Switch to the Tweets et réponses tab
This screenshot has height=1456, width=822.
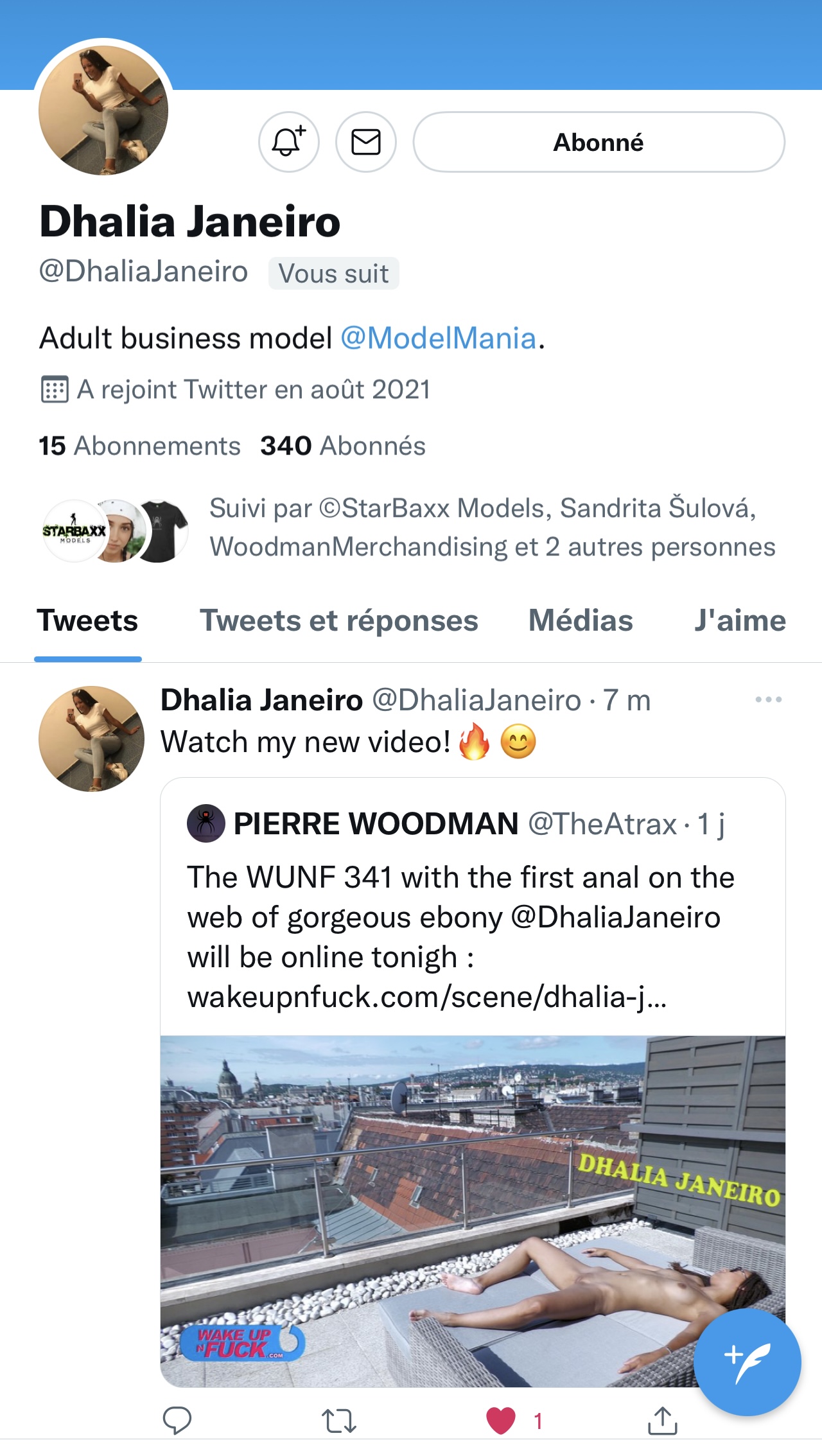[x=338, y=621]
